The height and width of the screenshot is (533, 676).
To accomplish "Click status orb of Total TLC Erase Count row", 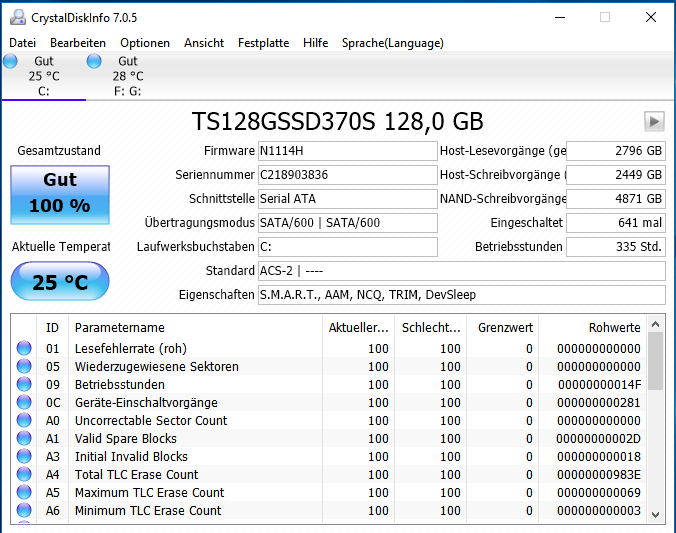I will coord(24,474).
